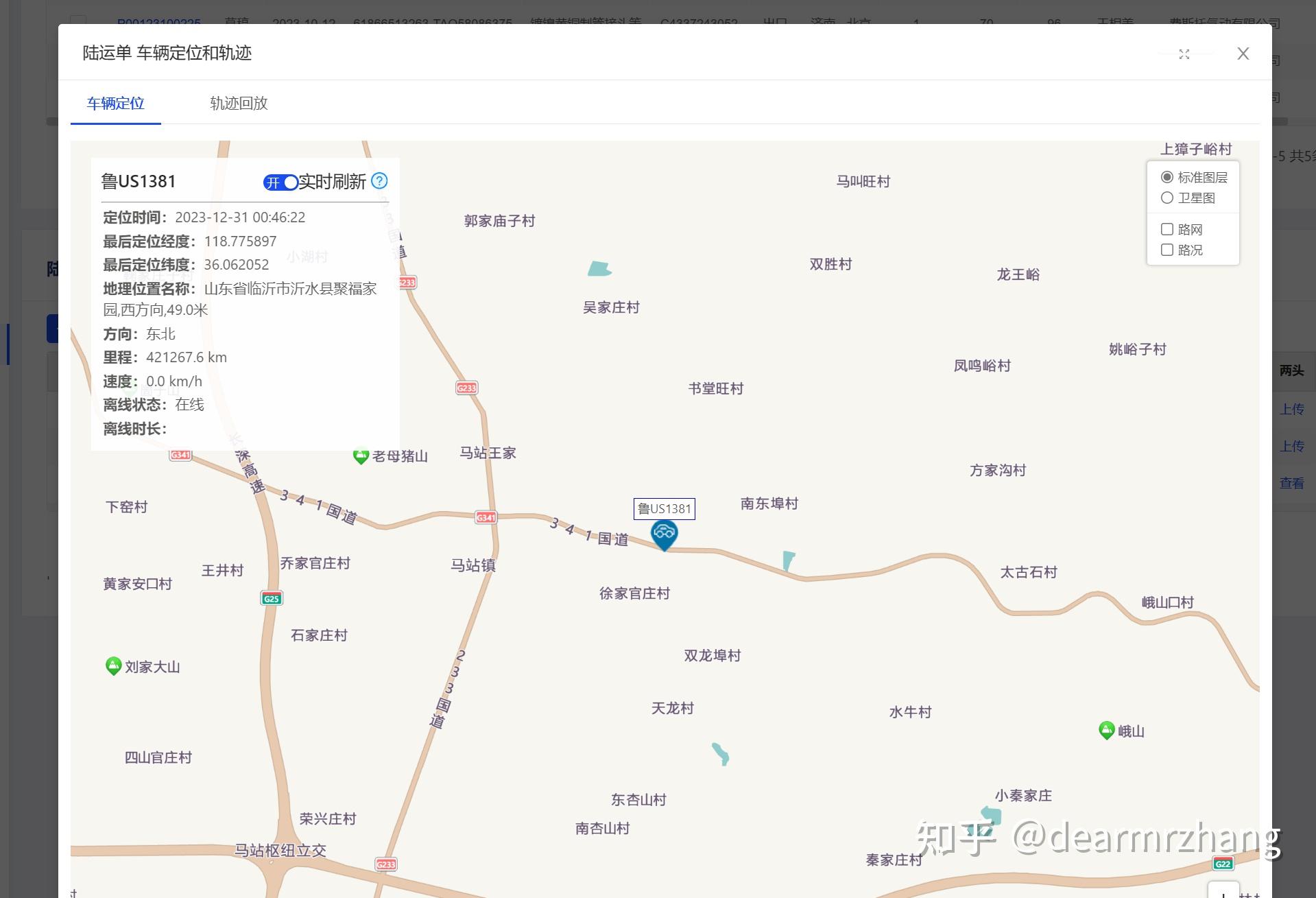Screen dimensions: 1316x898
Task: Click the vehicle marker pin for 鲁US1381
Action: [664, 535]
